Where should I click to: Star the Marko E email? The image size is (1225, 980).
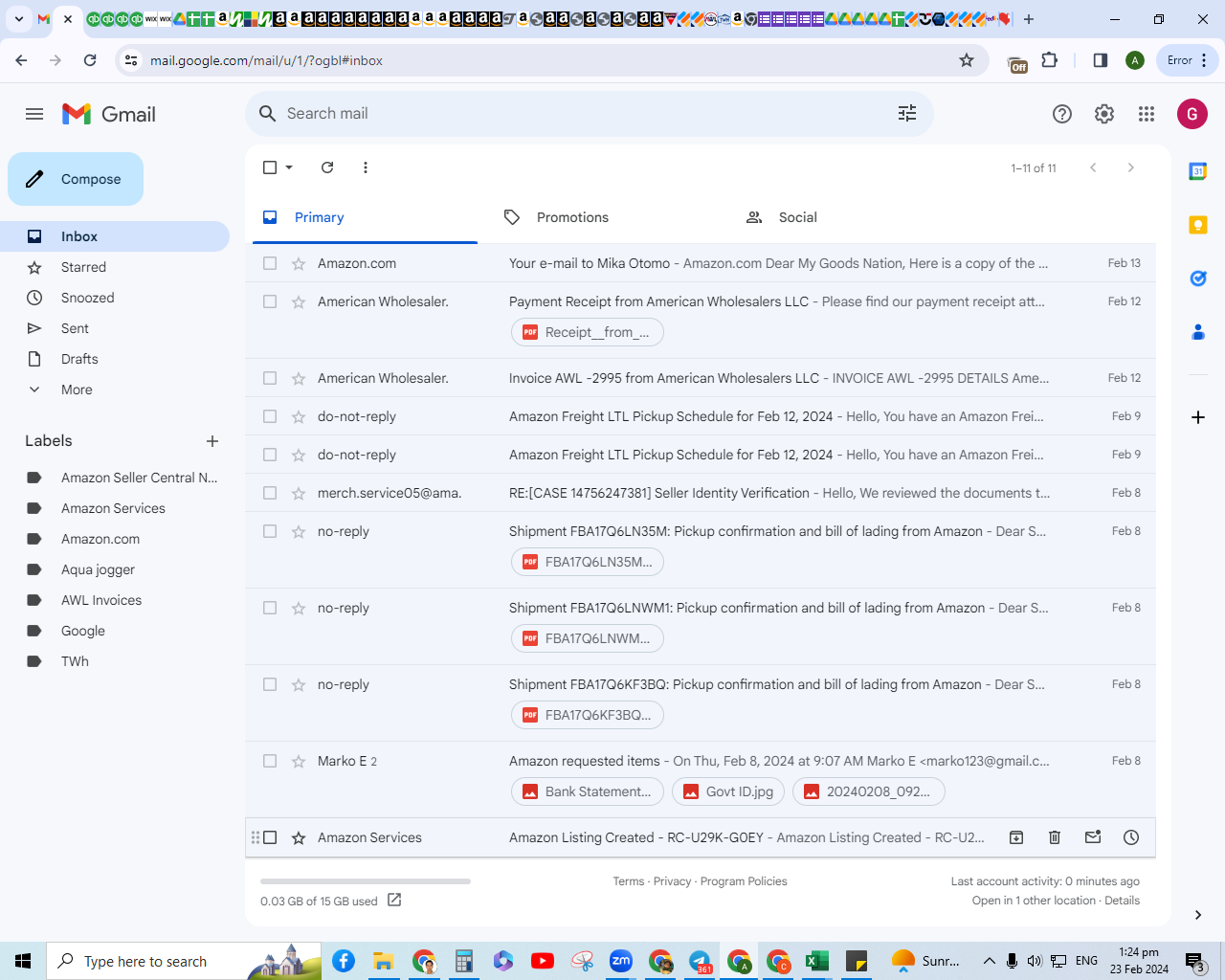click(x=299, y=761)
